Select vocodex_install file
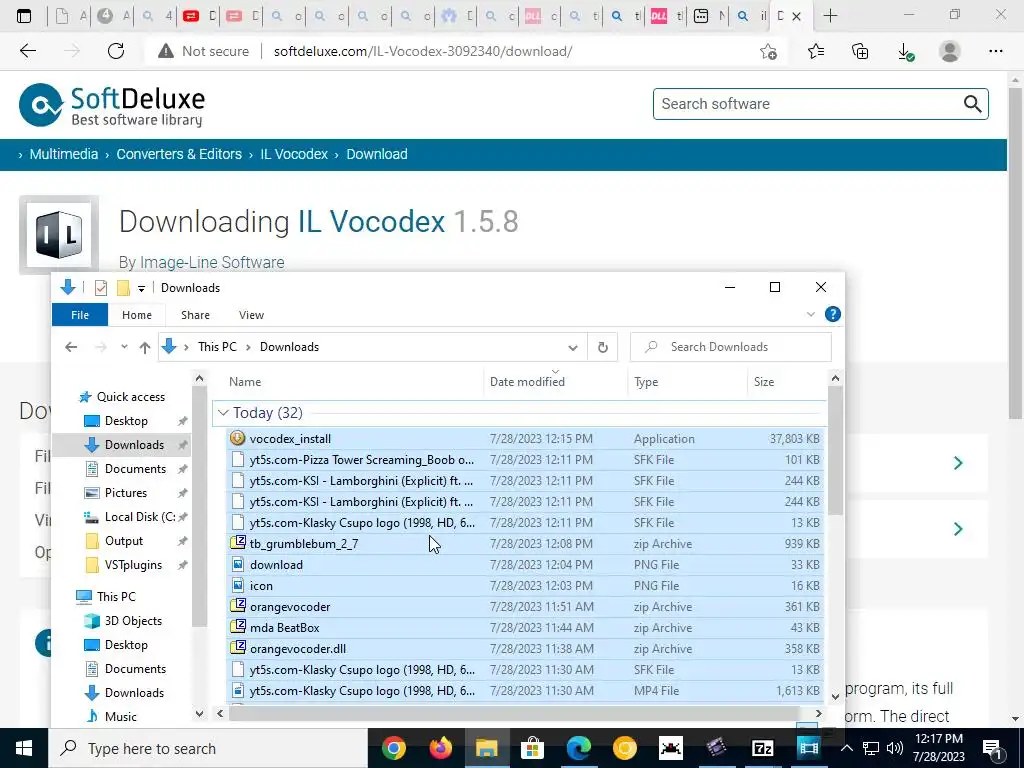The image size is (1024, 768). [x=525, y=439]
